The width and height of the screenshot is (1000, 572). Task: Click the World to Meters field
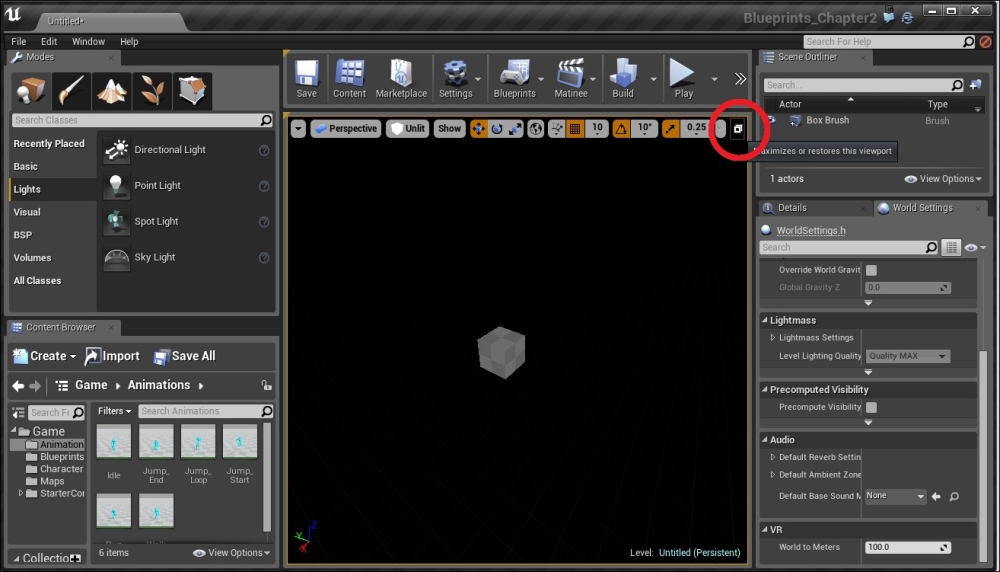pyautogui.click(x=908, y=547)
